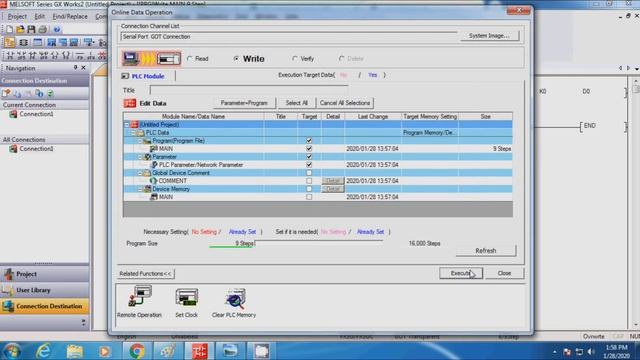Select Connection1 under All Connections
The height and width of the screenshot is (360, 640).
point(36,149)
